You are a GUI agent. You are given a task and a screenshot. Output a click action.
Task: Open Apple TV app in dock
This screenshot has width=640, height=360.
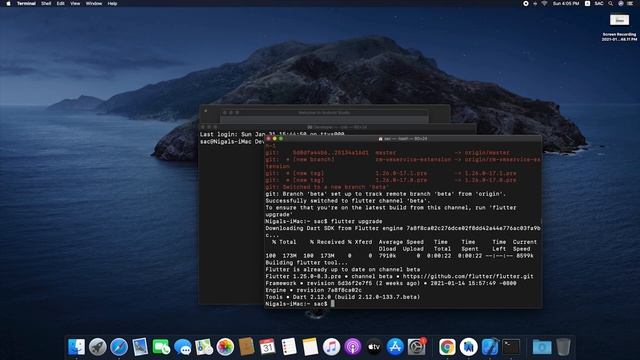click(x=373, y=347)
